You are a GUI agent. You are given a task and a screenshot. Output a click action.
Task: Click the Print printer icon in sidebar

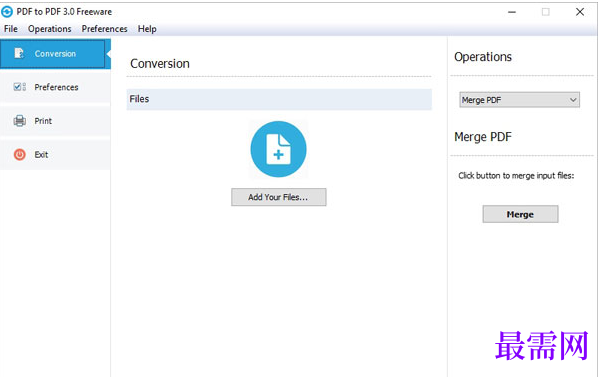19,121
